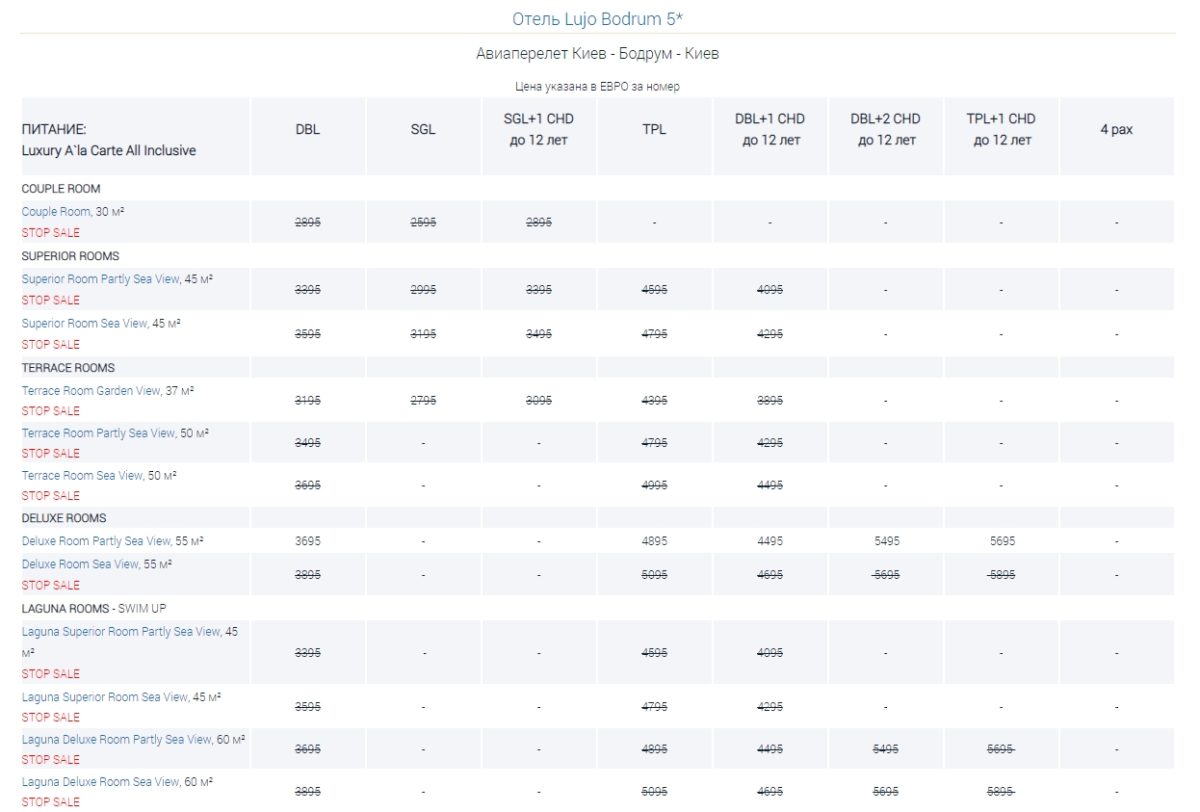Click the STOP SALE label under Laguna Deluxe Room Sea View
The height and width of the screenshot is (812, 1200).
[x=51, y=802]
